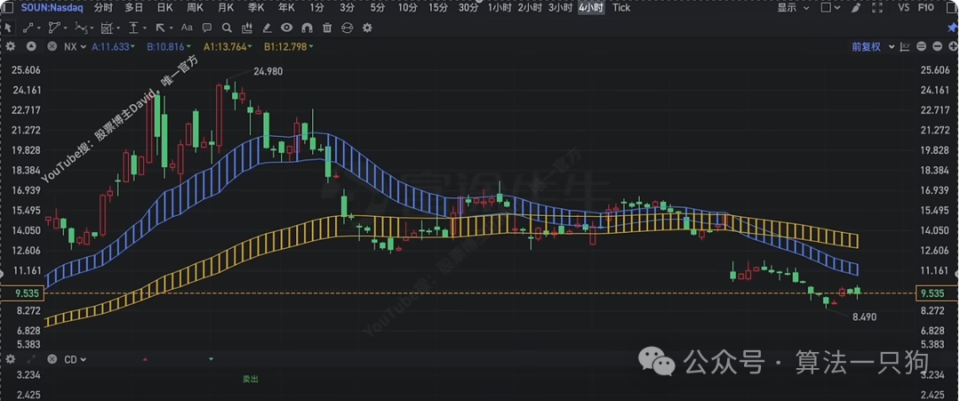This screenshot has width=960, height=401.
Task: Open NX indicator settings gear
Action: coord(10,47)
